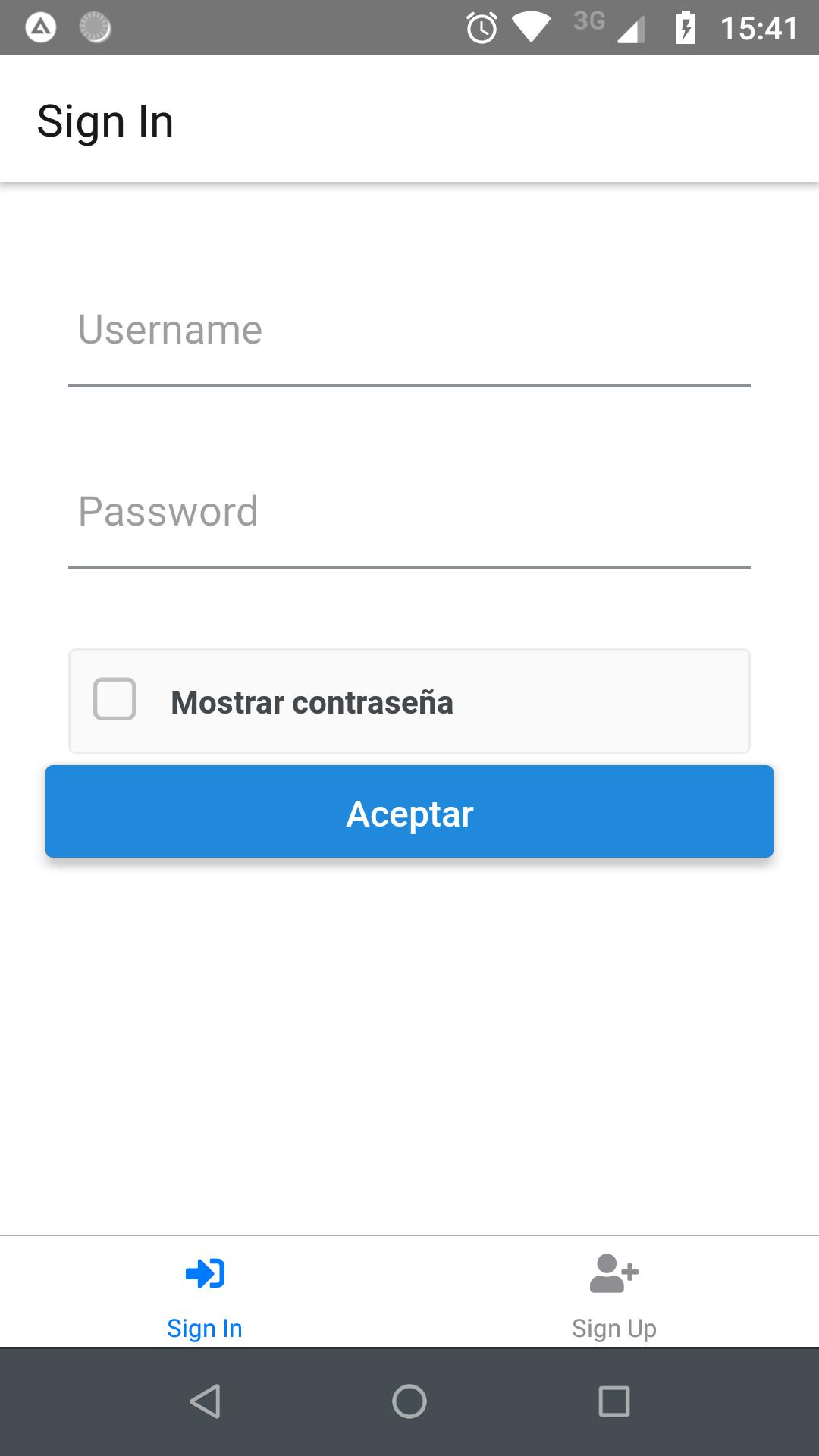This screenshot has height=1456, width=819.
Task: Tap the Sign Up person-plus icon
Action: (x=613, y=1273)
